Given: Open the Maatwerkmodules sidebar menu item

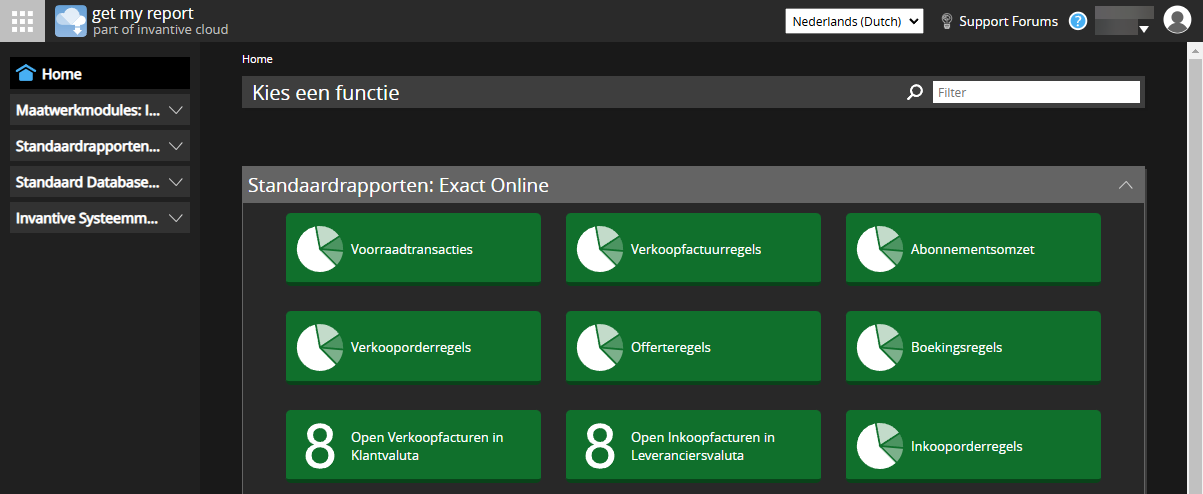Looking at the screenshot, I should pos(100,110).
